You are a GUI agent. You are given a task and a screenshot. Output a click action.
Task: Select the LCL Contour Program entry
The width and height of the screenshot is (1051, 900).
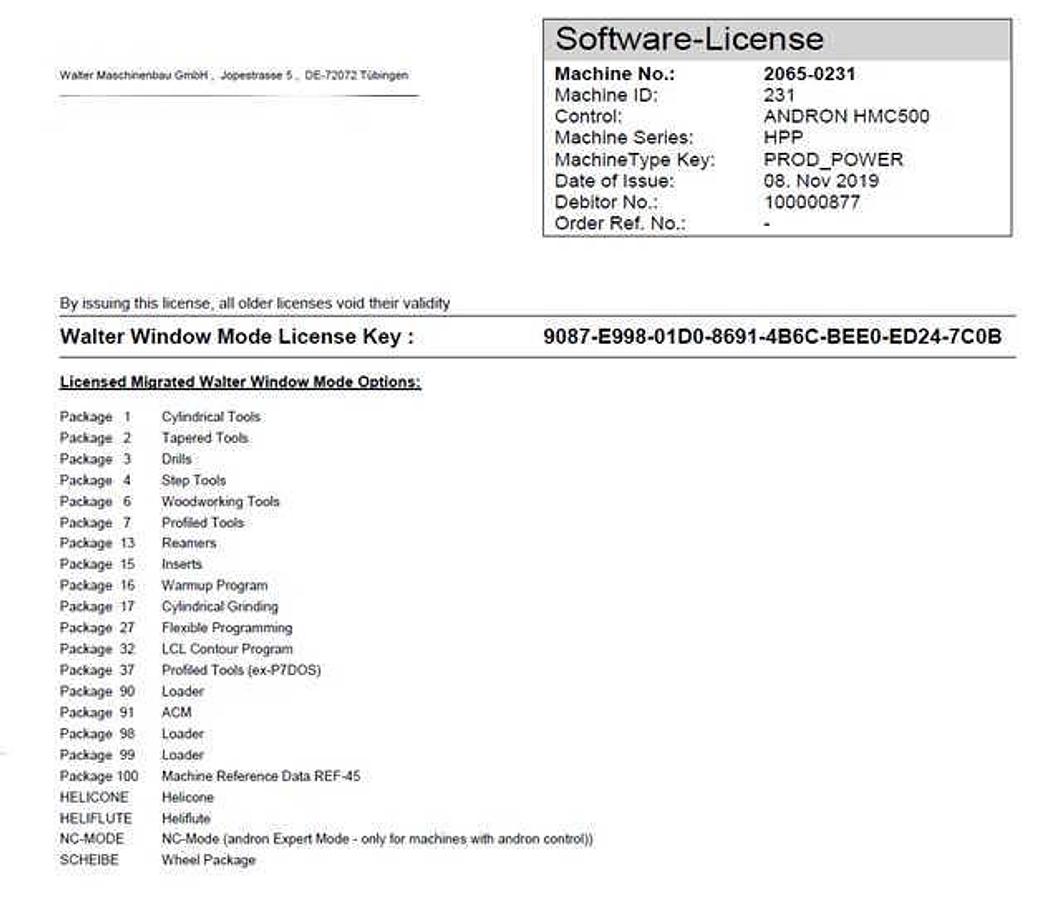(x=227, y=649)
